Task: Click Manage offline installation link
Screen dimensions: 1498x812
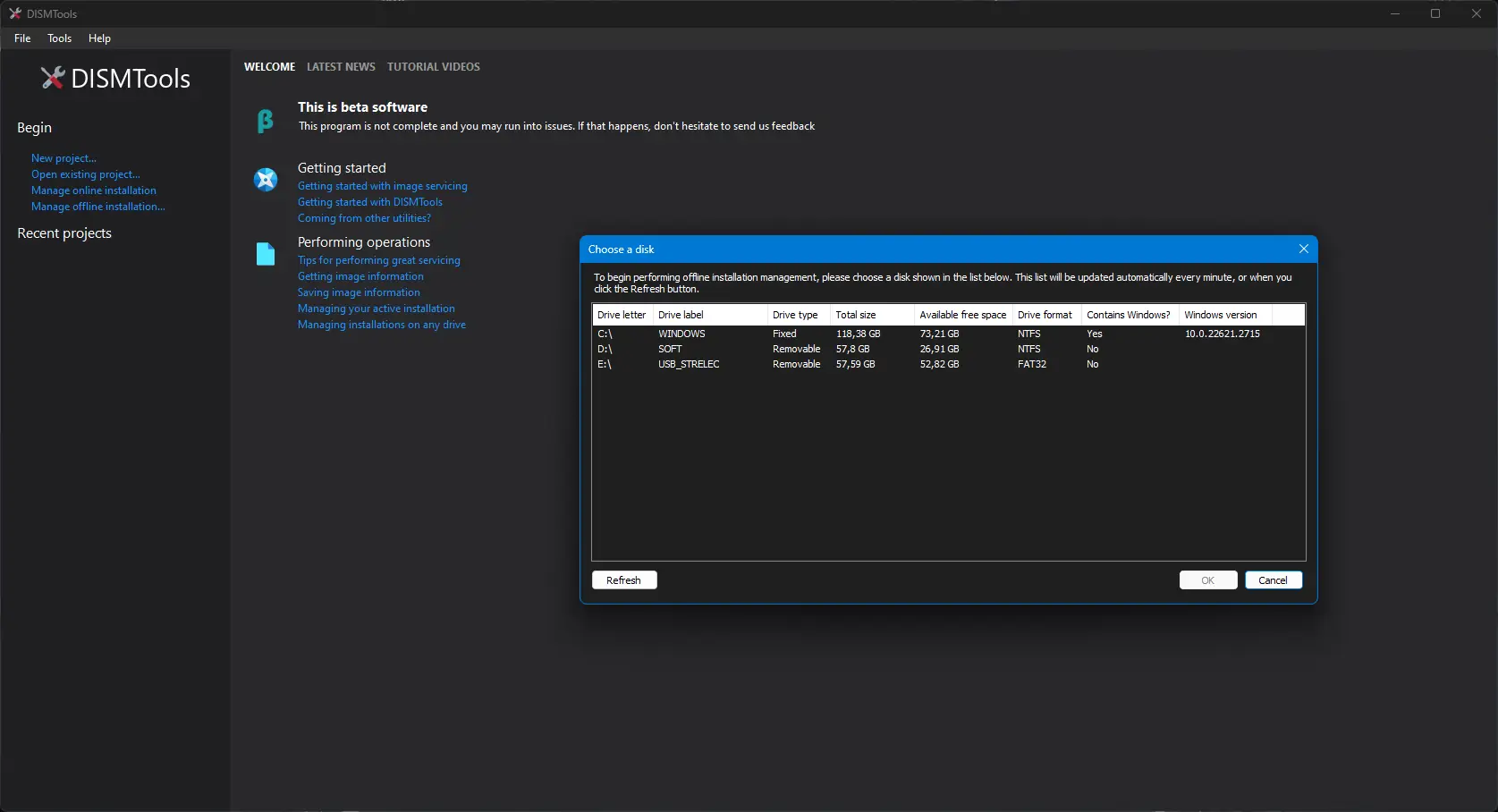Action: (x=98, y=207)
